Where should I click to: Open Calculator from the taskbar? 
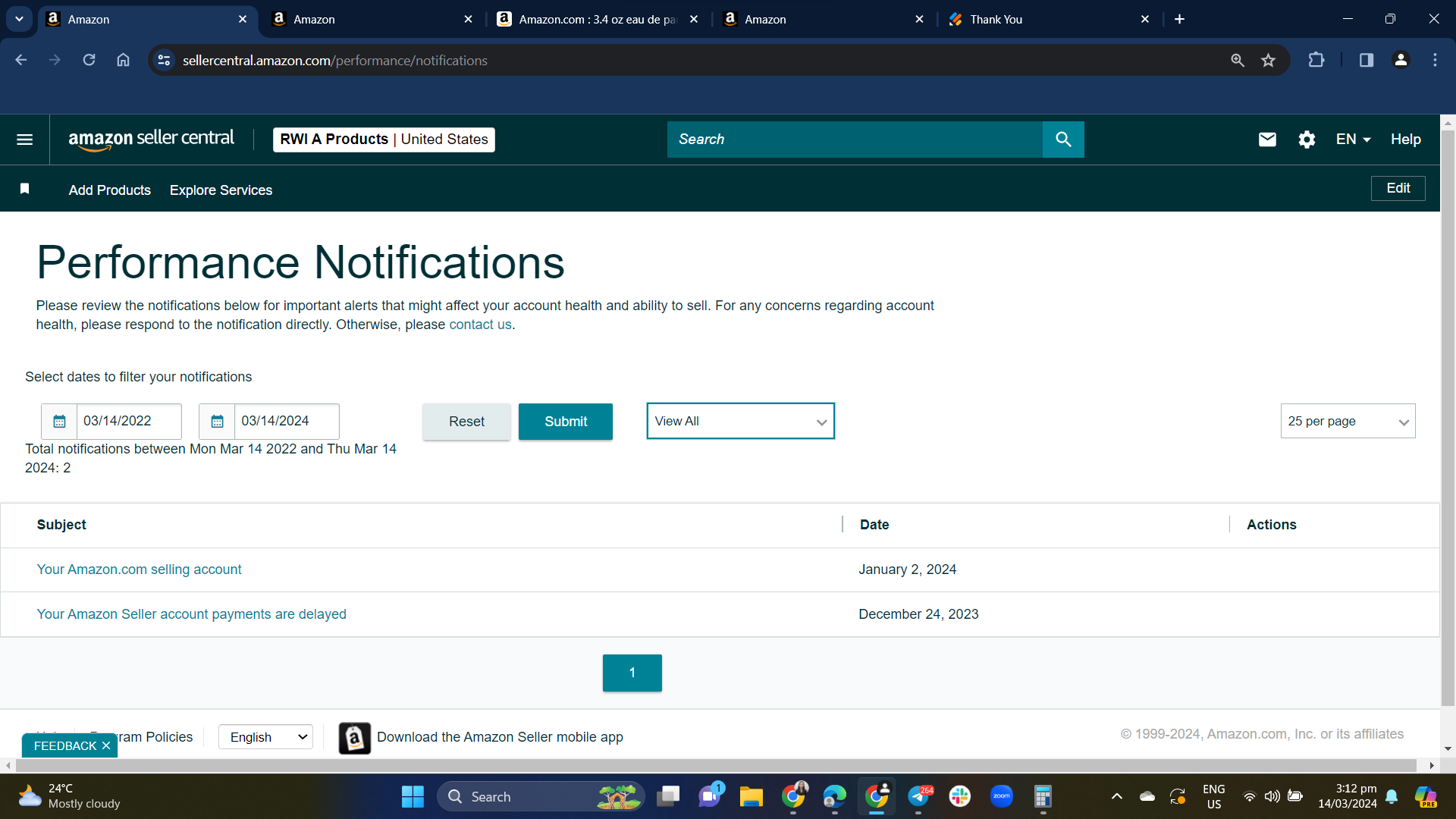[x=1043, y=797]
